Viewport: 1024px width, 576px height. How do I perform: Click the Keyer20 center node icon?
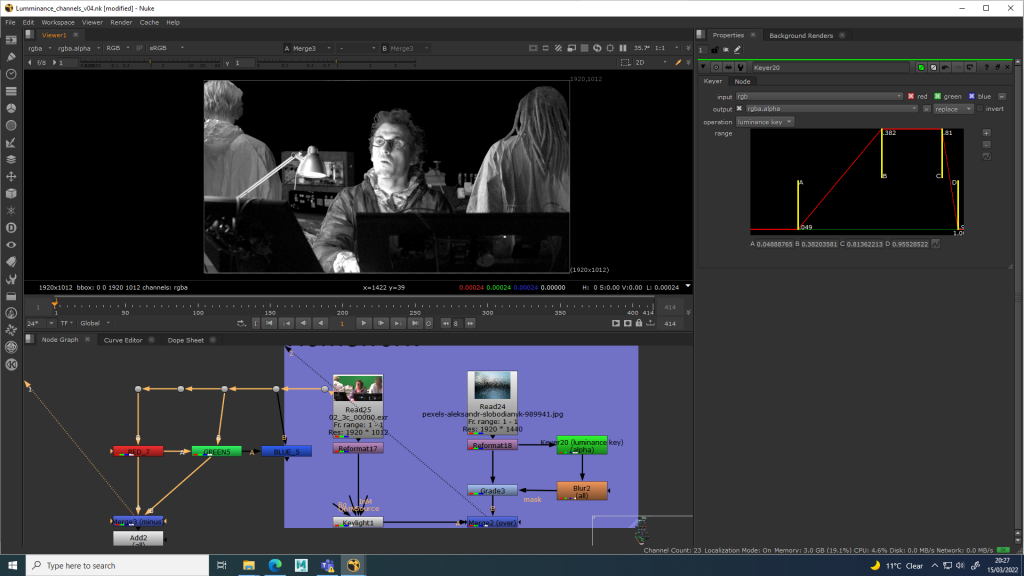coord(716,67)
